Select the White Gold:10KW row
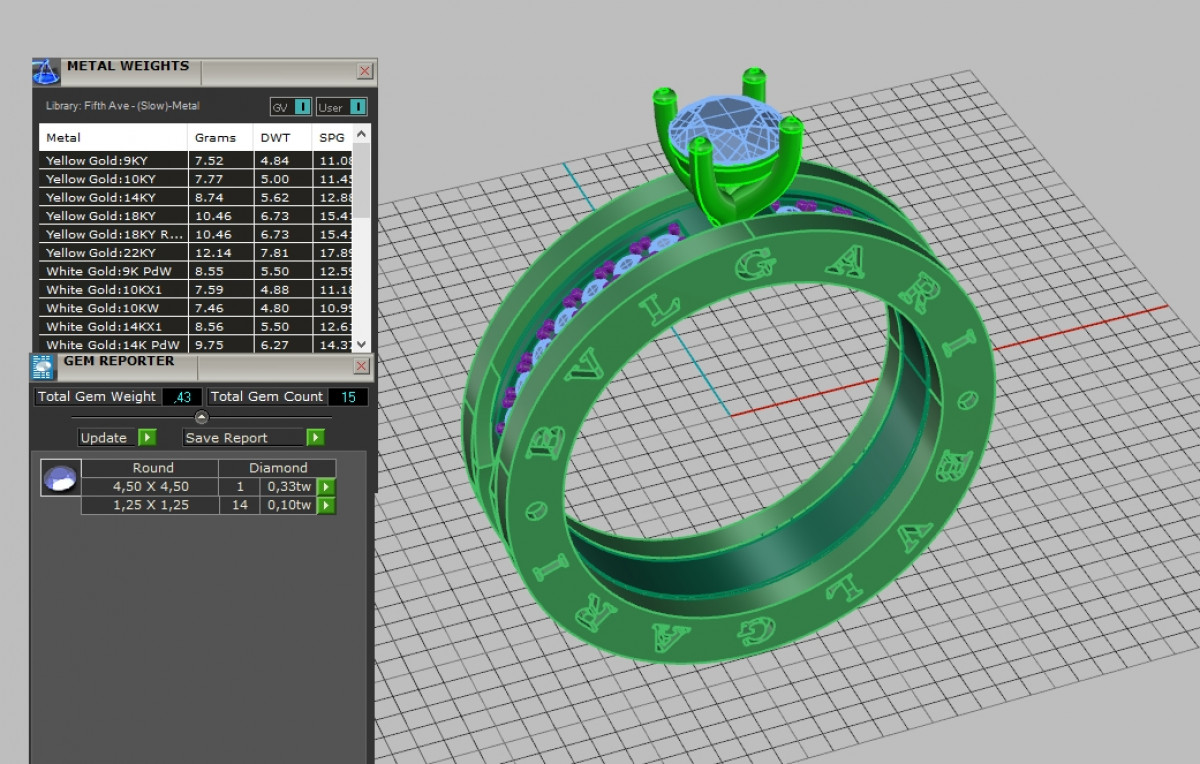The image size is (1200, 764). pyautogui.click(x=112, y=308)
